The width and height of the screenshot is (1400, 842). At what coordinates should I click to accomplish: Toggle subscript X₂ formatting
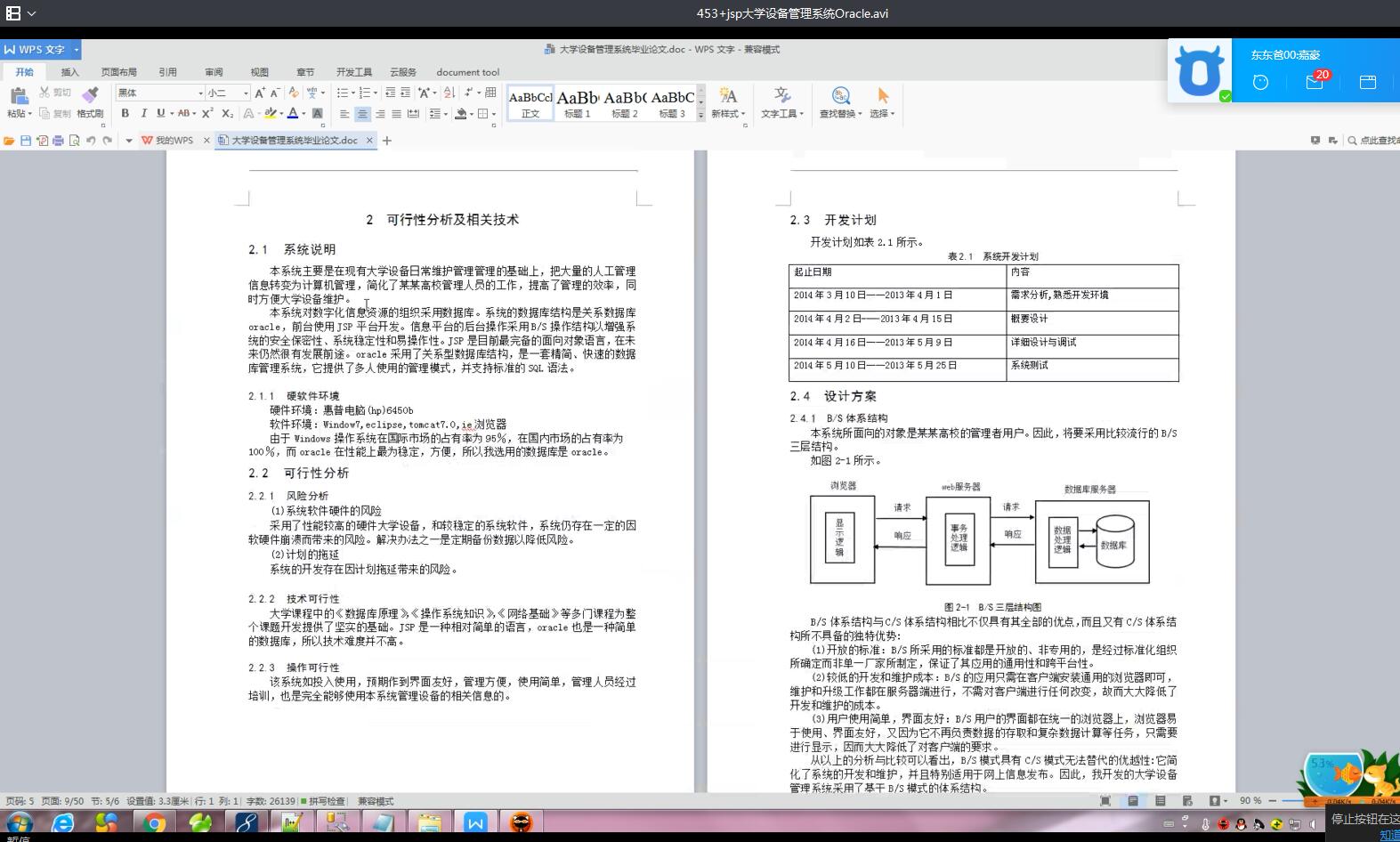tap(227, 113)
